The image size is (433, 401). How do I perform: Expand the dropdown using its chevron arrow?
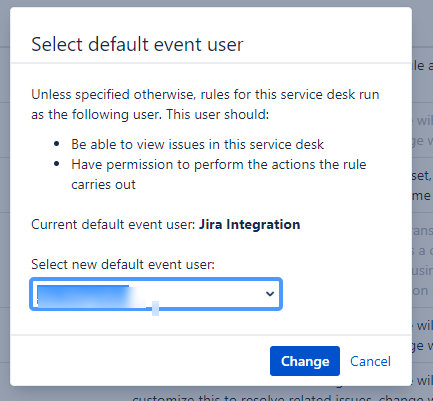coord(270,294)
